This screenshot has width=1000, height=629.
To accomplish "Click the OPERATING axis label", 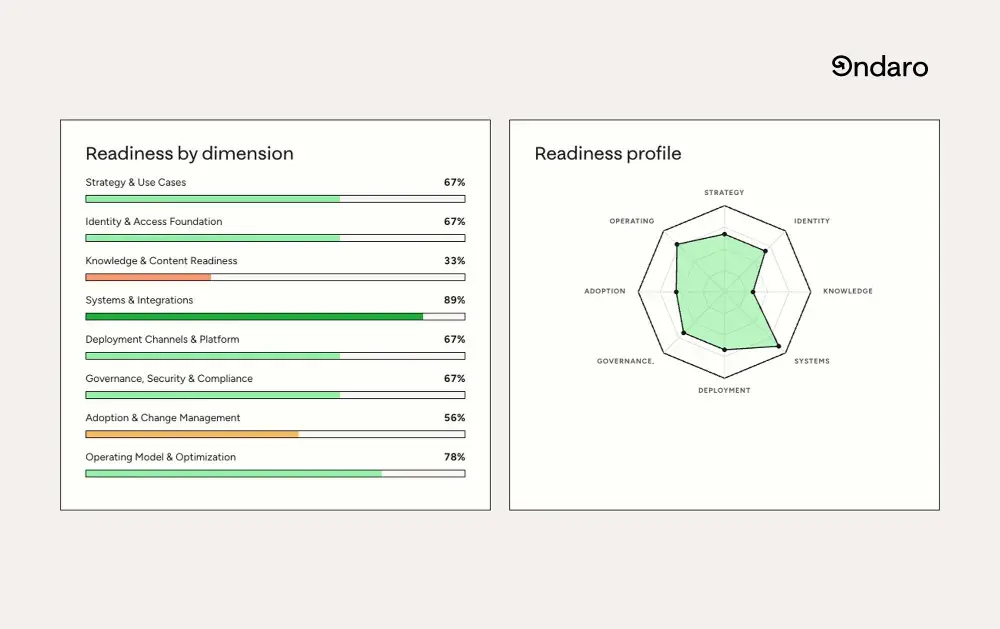I will [632, 221].
